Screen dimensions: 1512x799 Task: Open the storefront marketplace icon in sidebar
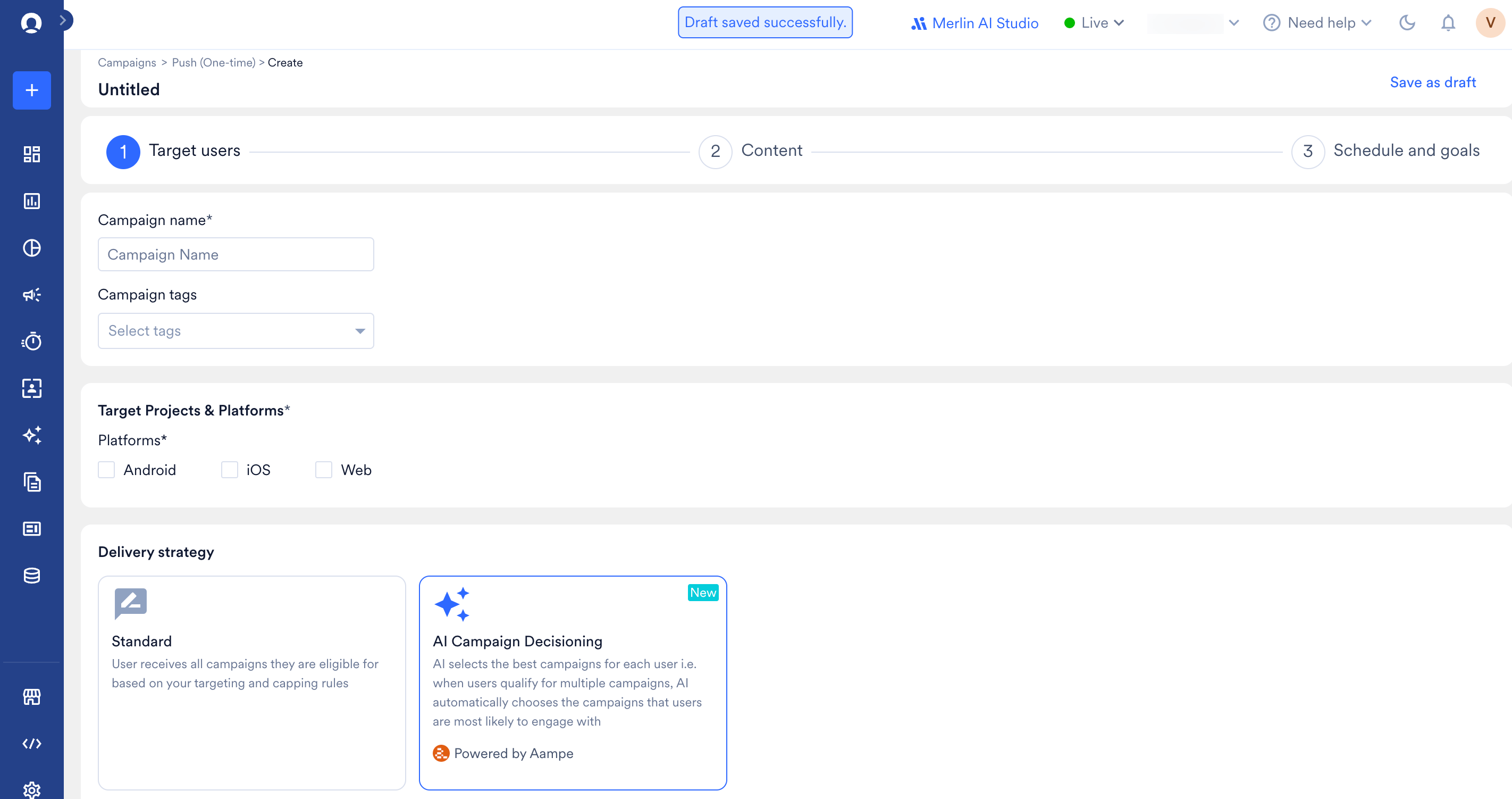[32, 697]
